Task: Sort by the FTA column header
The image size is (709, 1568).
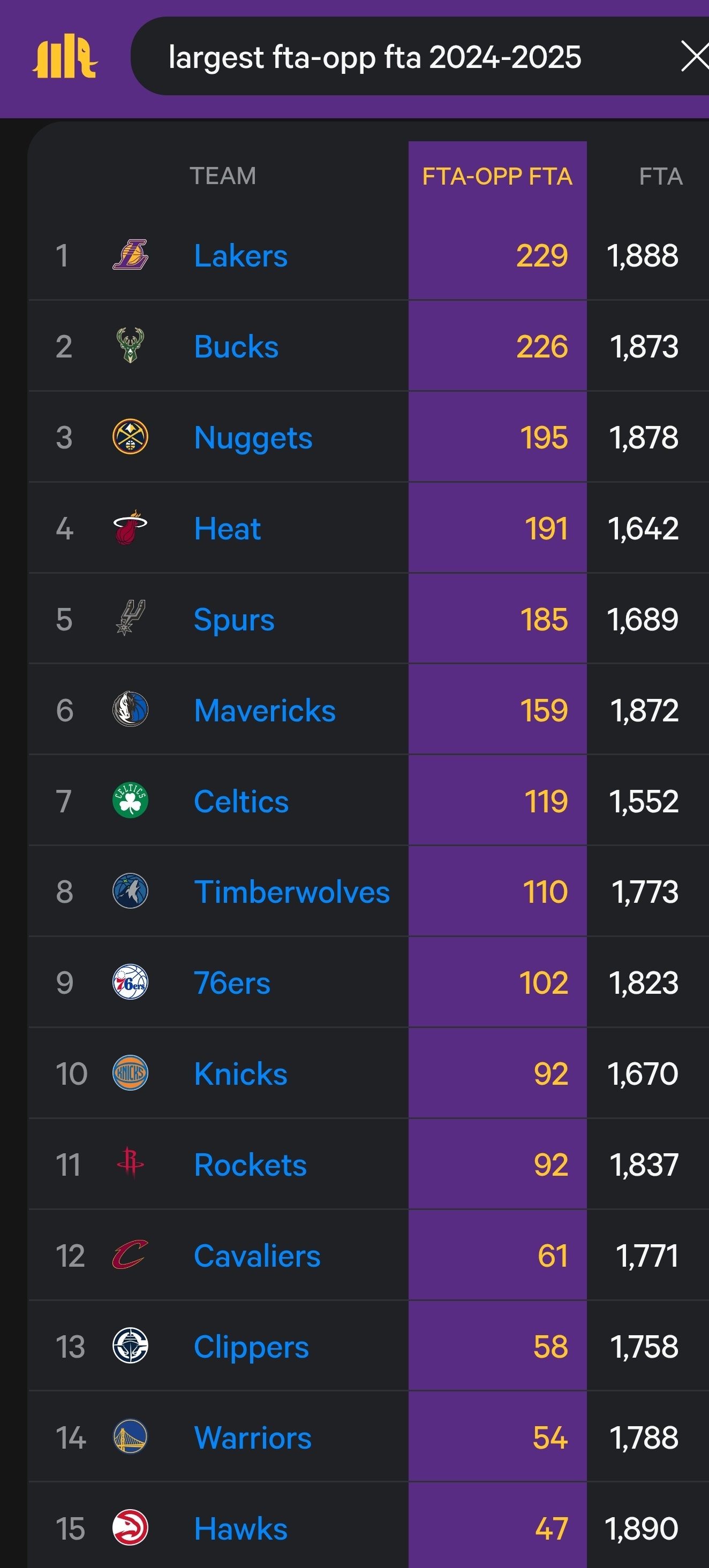Action: [661, 177]
